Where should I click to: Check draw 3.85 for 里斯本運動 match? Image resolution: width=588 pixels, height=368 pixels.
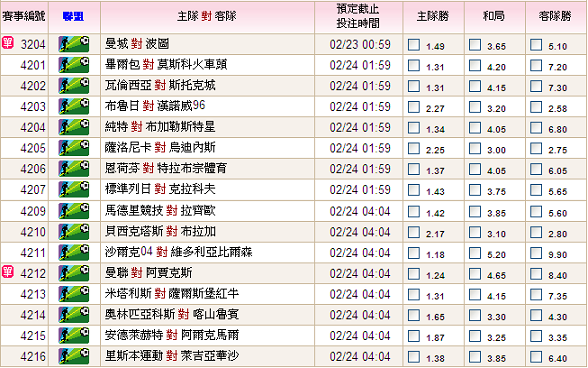[x=475, y=357]
